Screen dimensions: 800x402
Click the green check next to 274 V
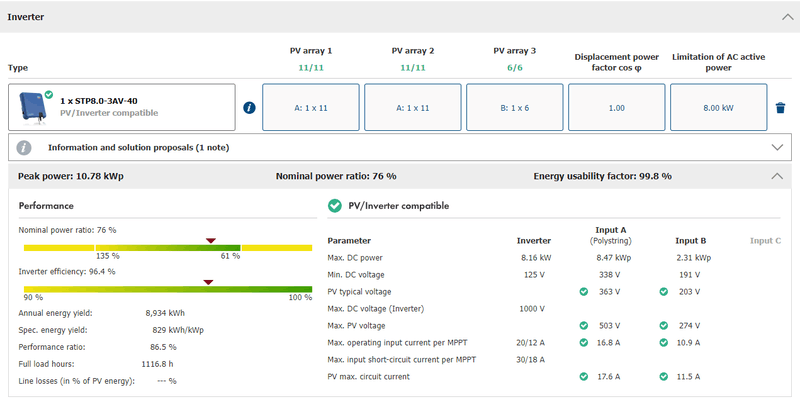[x=663, y=325]
